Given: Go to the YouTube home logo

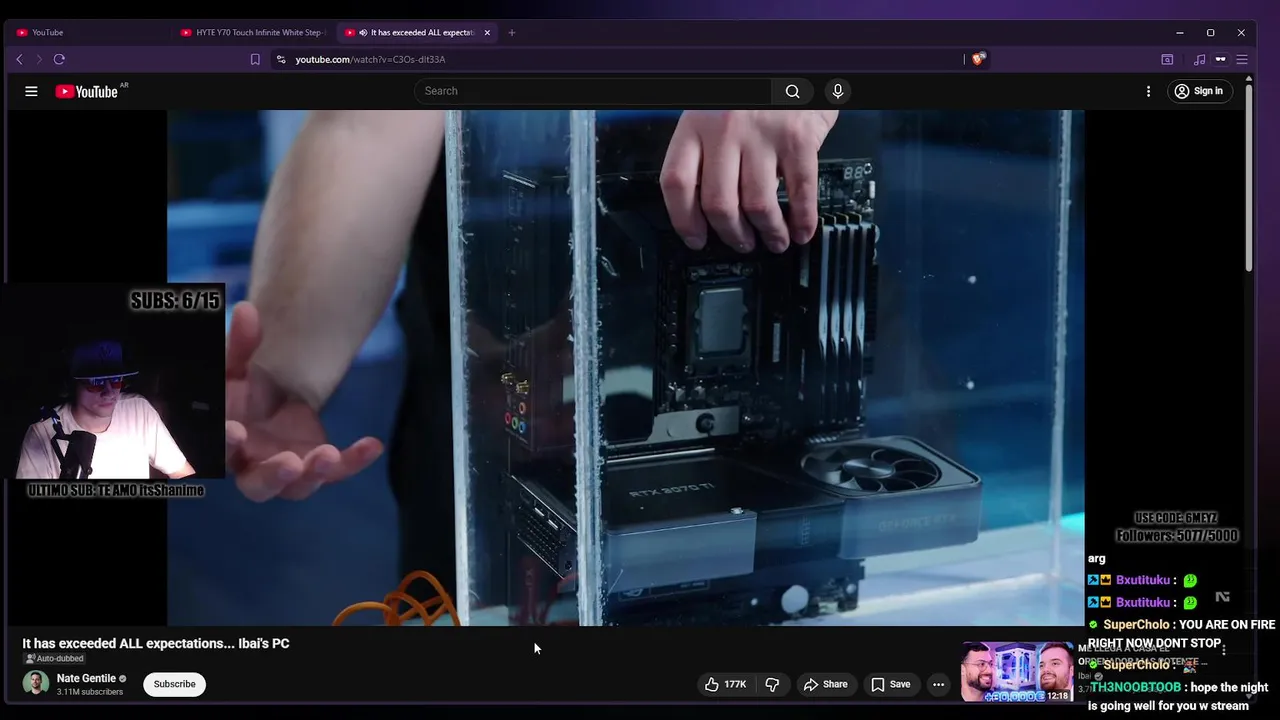Looking at the screenshot, I should [x=87, y=91].
